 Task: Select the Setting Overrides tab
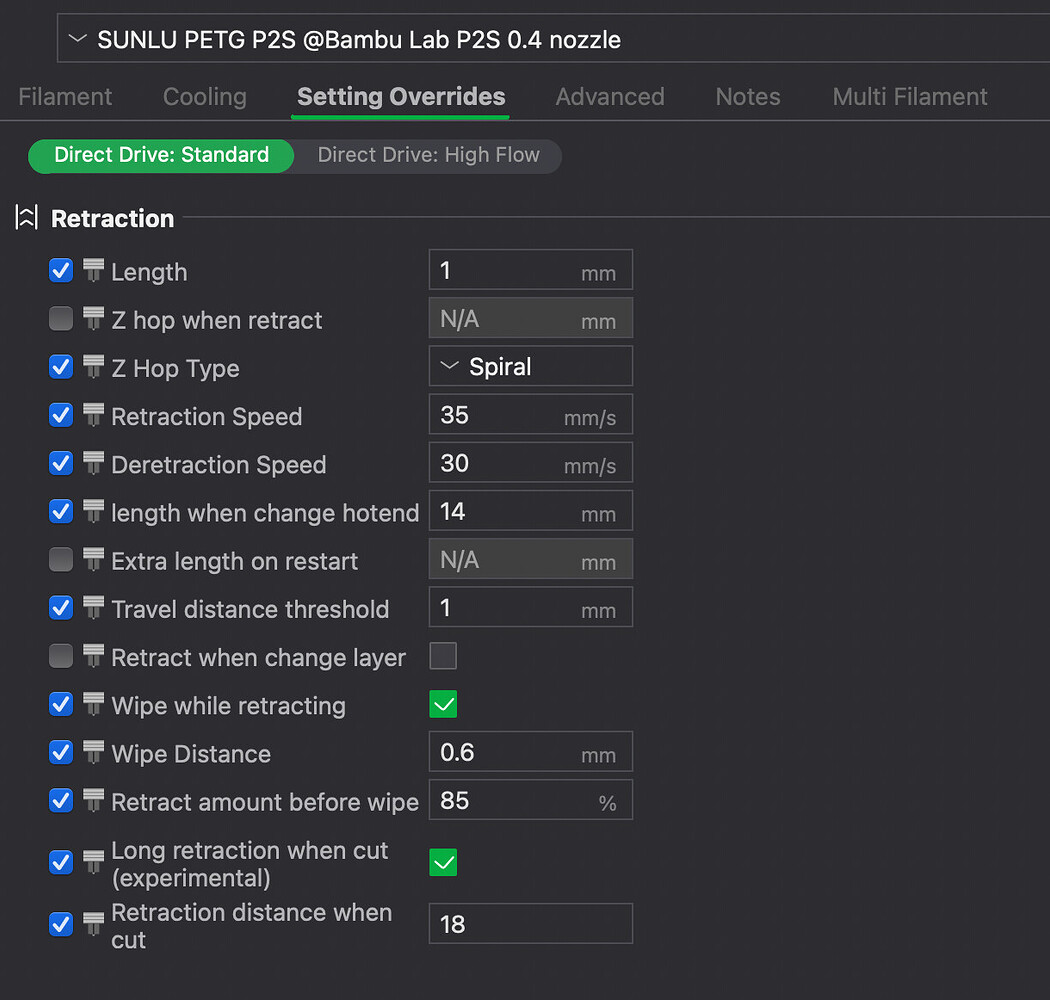(401, 97)
